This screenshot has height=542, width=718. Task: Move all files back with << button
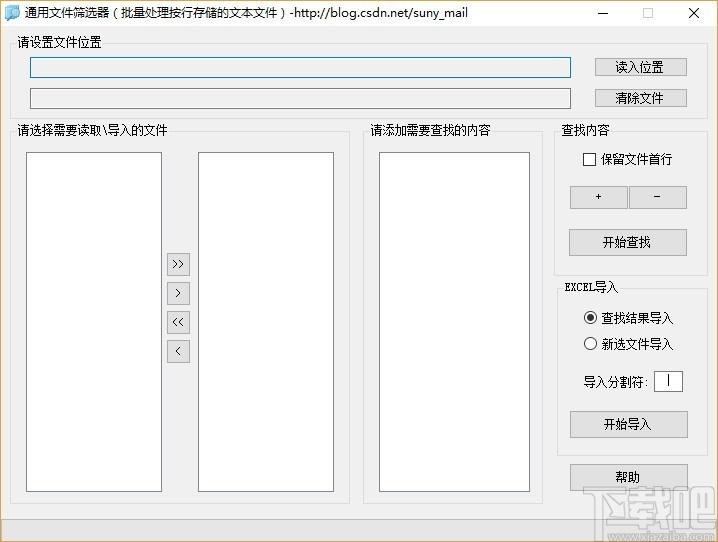178,322
